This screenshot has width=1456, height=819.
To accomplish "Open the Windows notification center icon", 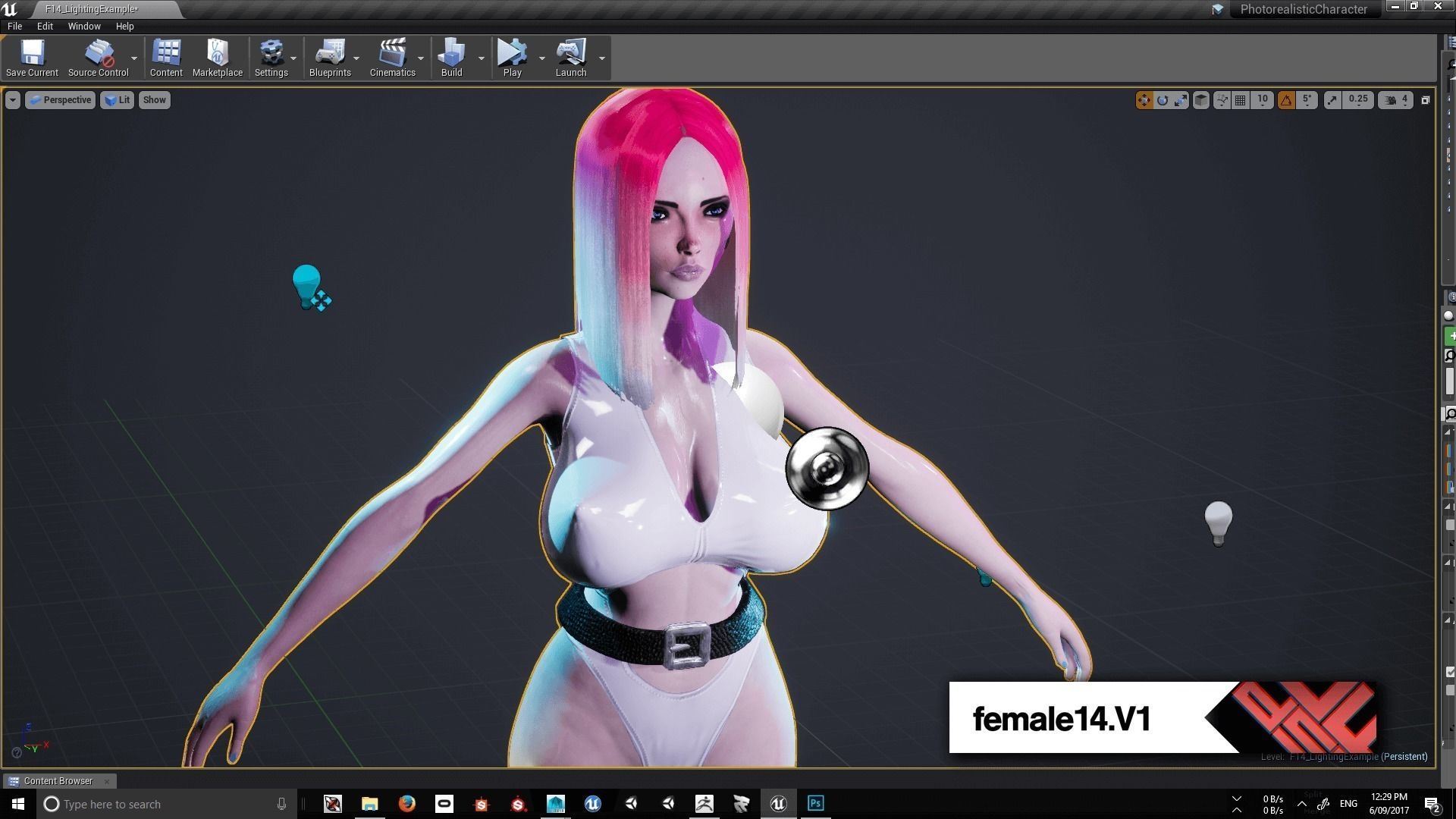I will pyautogui.click(x=1432, y=804).
